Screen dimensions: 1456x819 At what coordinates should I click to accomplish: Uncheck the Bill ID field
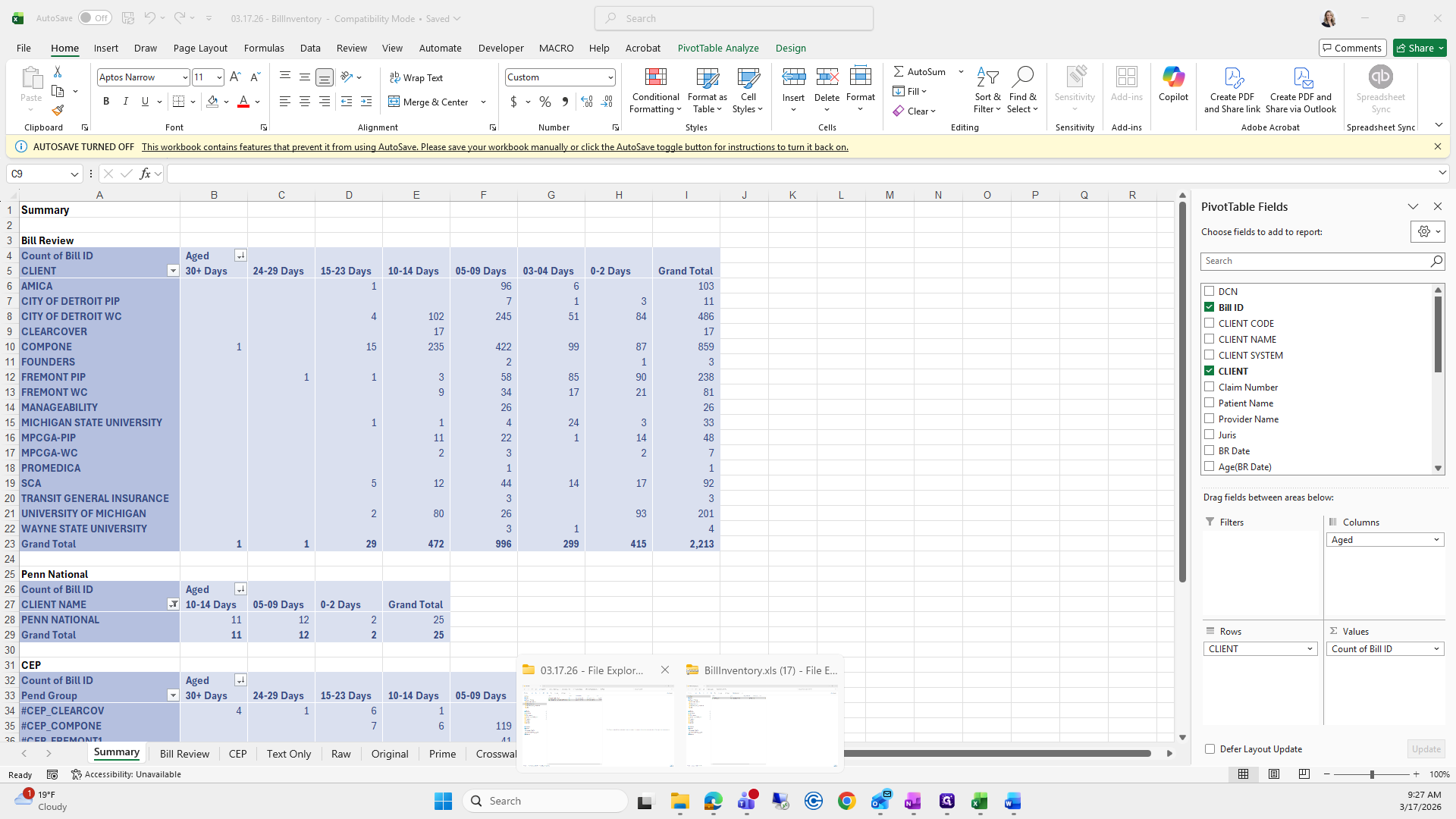click(1210, 307)
